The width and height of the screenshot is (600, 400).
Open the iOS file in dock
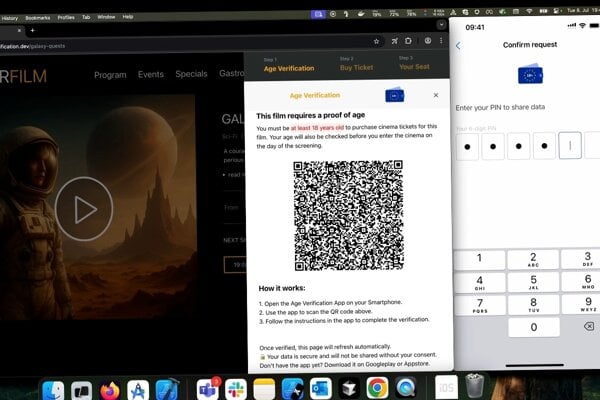(446, 387)
